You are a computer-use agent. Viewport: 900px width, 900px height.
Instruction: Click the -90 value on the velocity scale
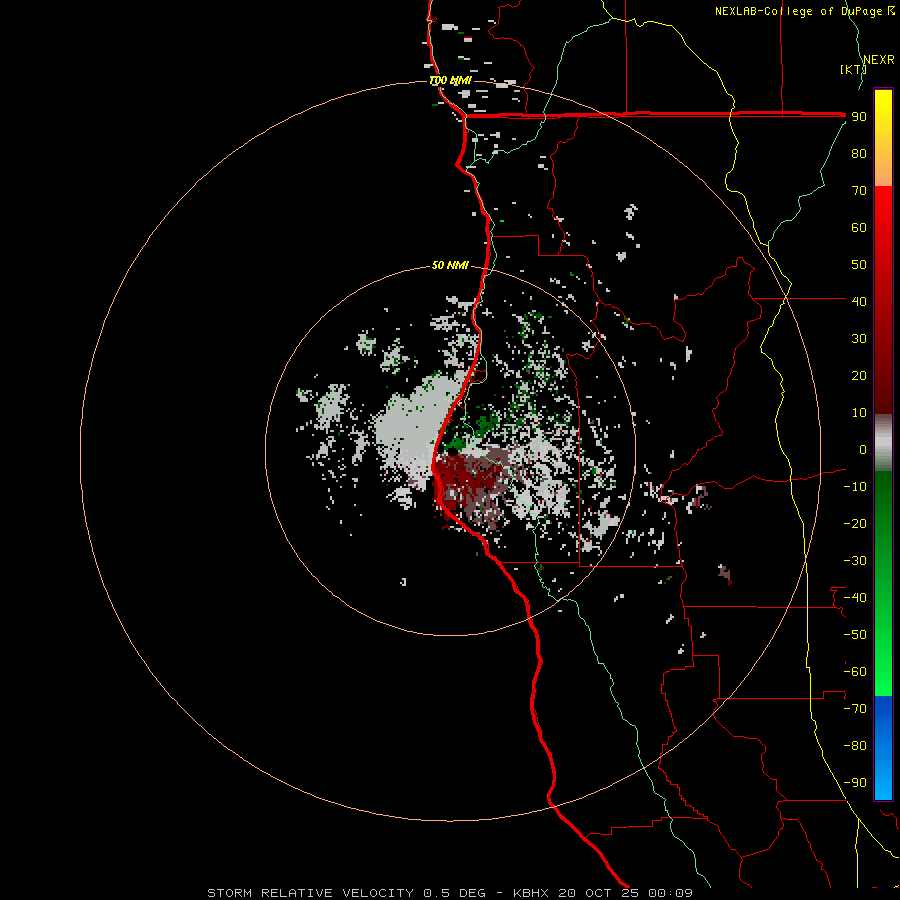click(x=855, y=783)
